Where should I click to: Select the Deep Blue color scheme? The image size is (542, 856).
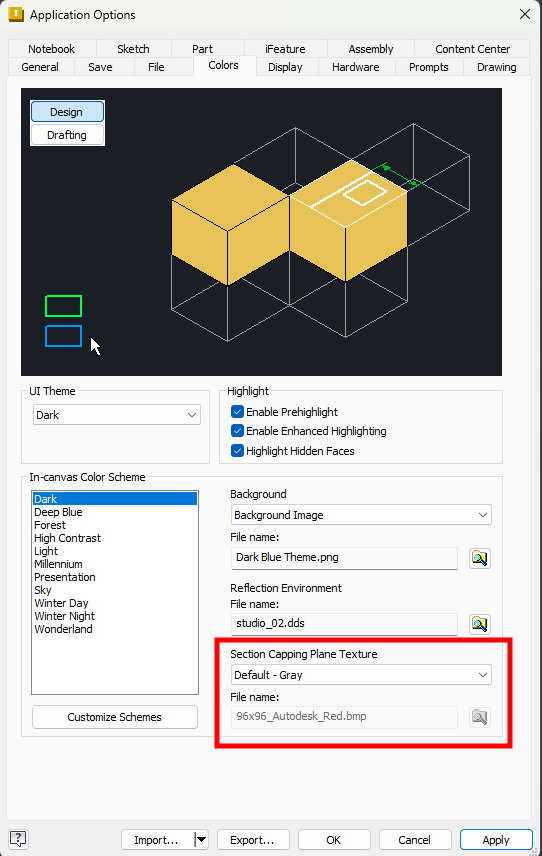coord(115,512)
